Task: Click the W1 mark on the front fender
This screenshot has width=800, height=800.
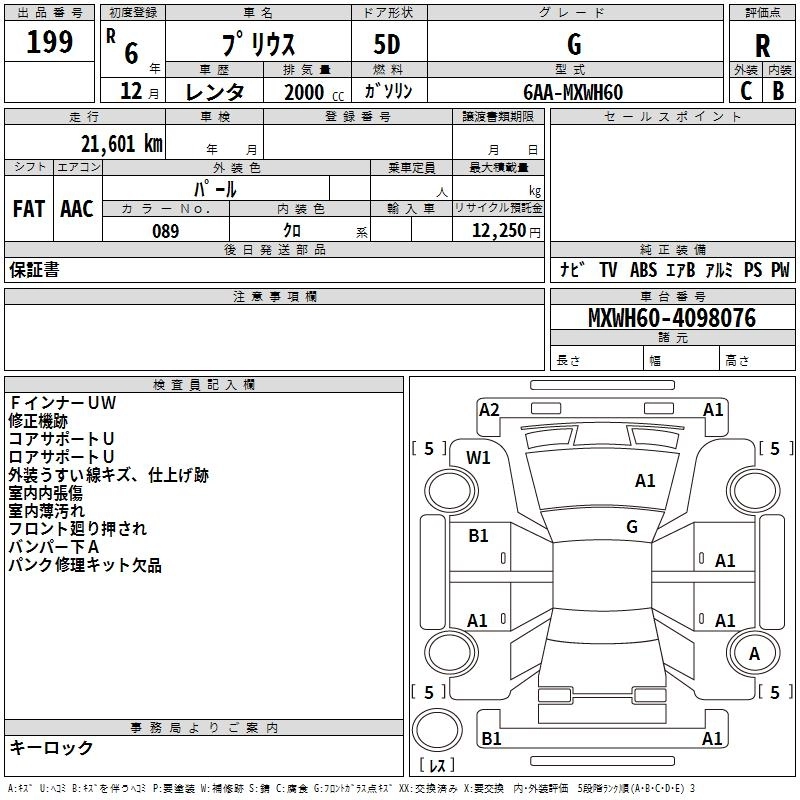Action: pyautogui.click(x=478, y=458)
